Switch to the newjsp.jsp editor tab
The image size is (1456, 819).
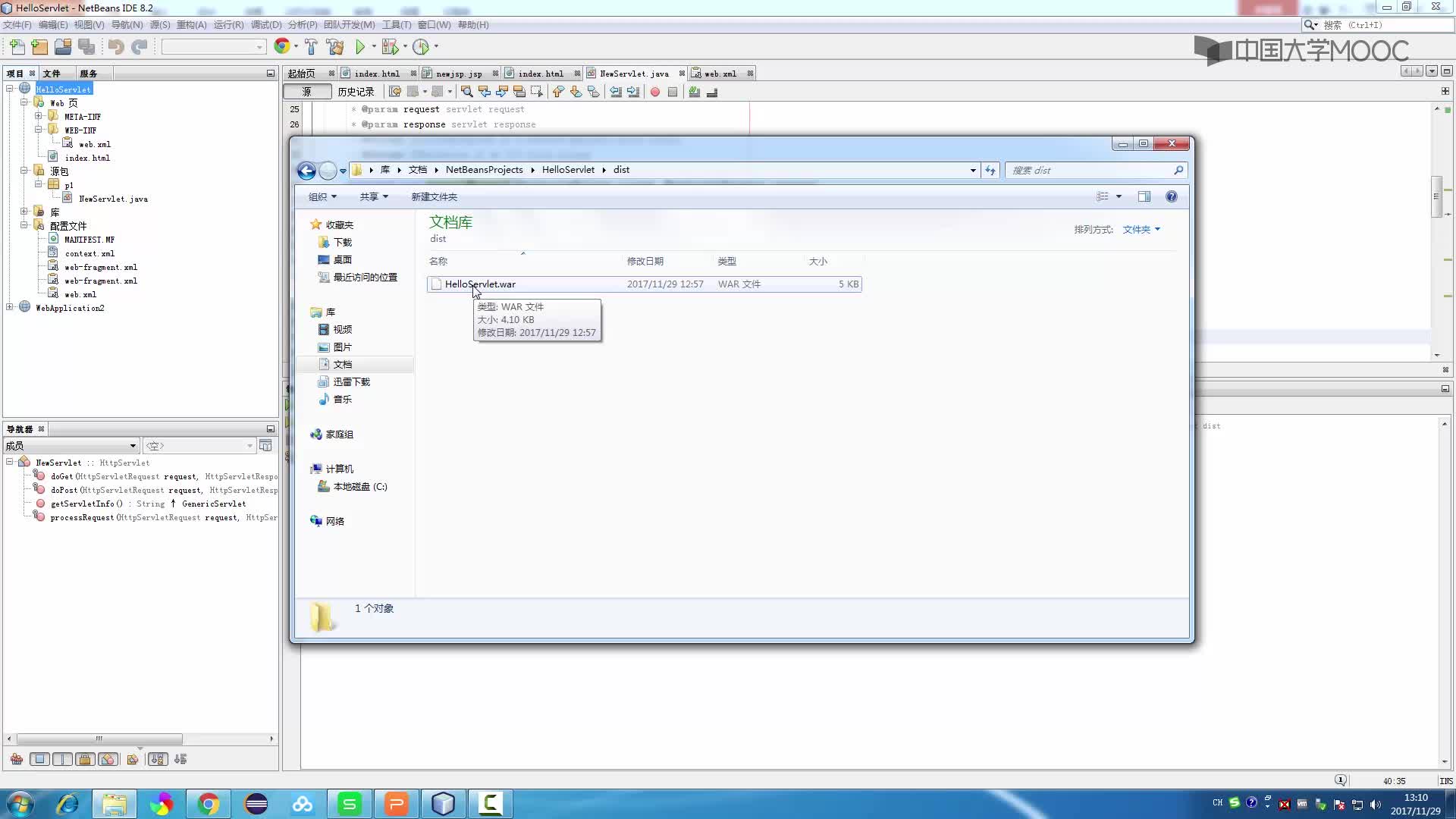(x=459, y=74)
